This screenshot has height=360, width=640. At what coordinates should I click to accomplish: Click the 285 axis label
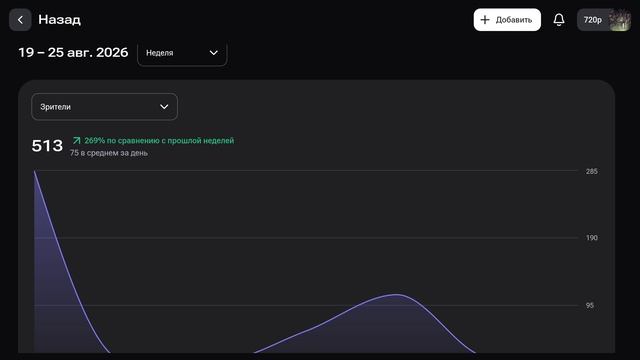tap(592, 171)
